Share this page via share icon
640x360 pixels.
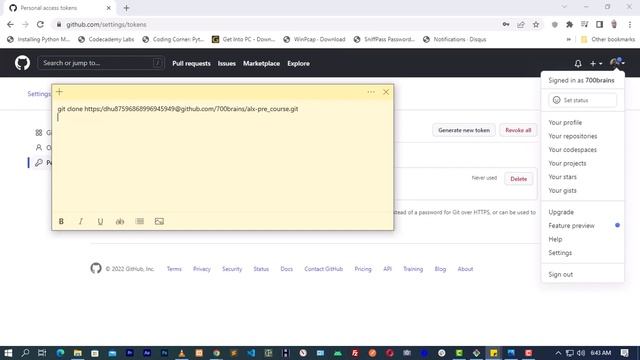(x=521, y=24)
